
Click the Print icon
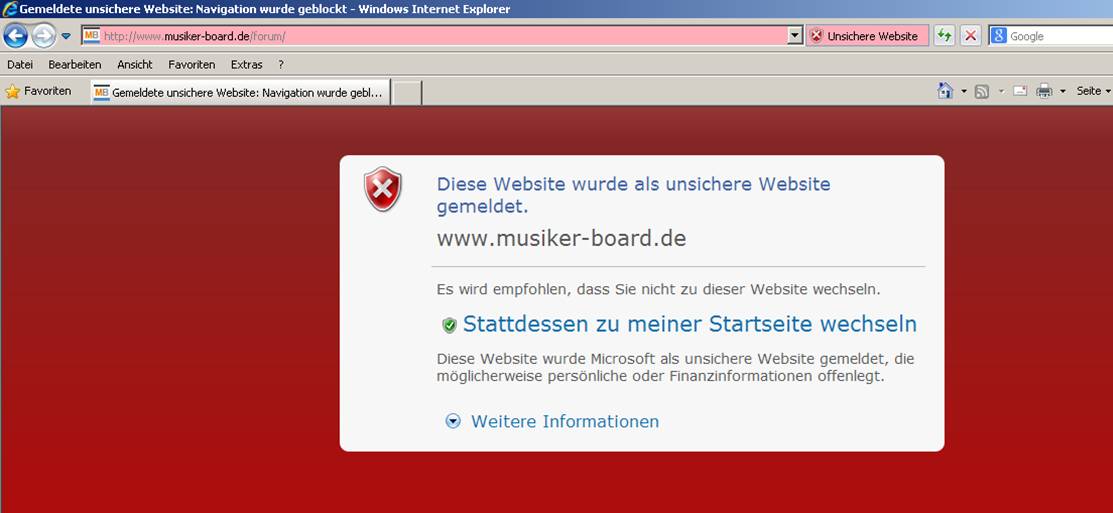(x=1043, y=91)
